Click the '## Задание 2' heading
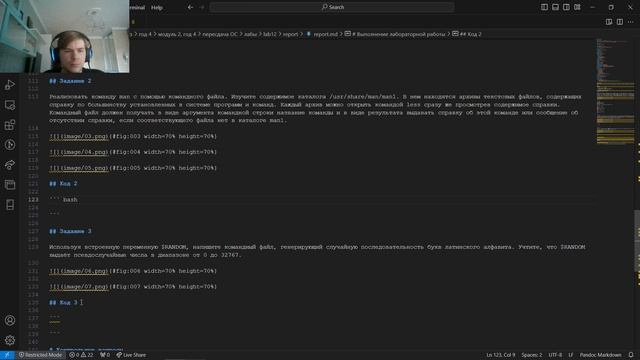Viewport: 640px width, 360px height. (70, 81)
